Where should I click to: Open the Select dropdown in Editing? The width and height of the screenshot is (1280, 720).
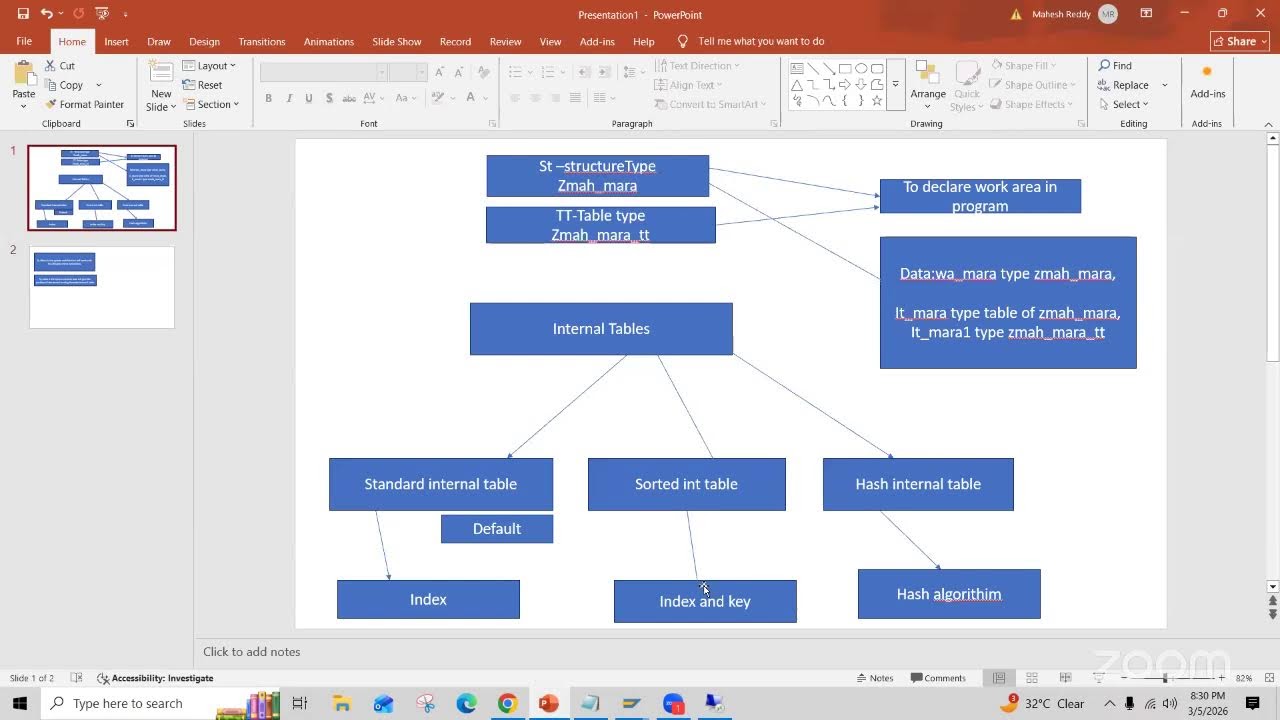(1124, 104)
